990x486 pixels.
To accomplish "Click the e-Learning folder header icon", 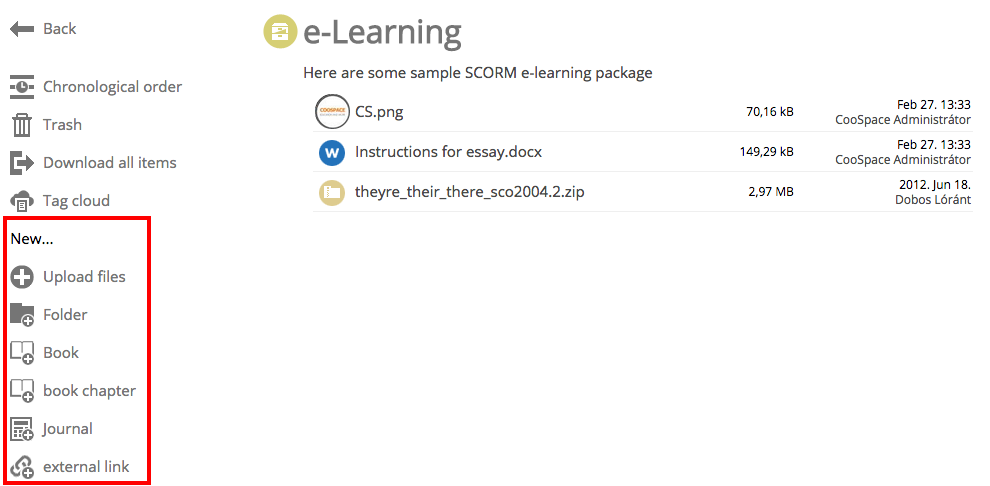I will click(x=280, y=32).
